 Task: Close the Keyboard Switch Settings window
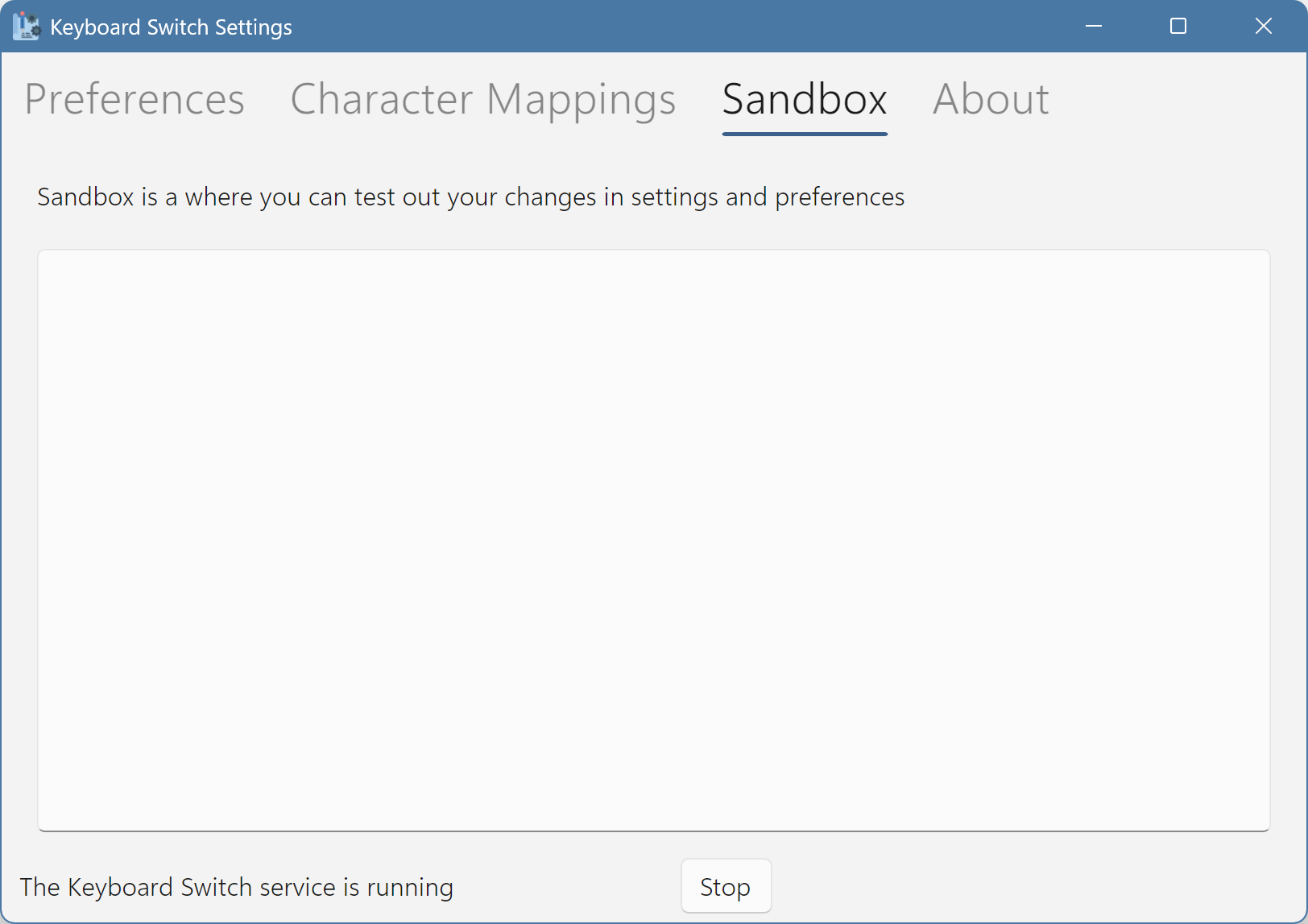click(1264, 27)
